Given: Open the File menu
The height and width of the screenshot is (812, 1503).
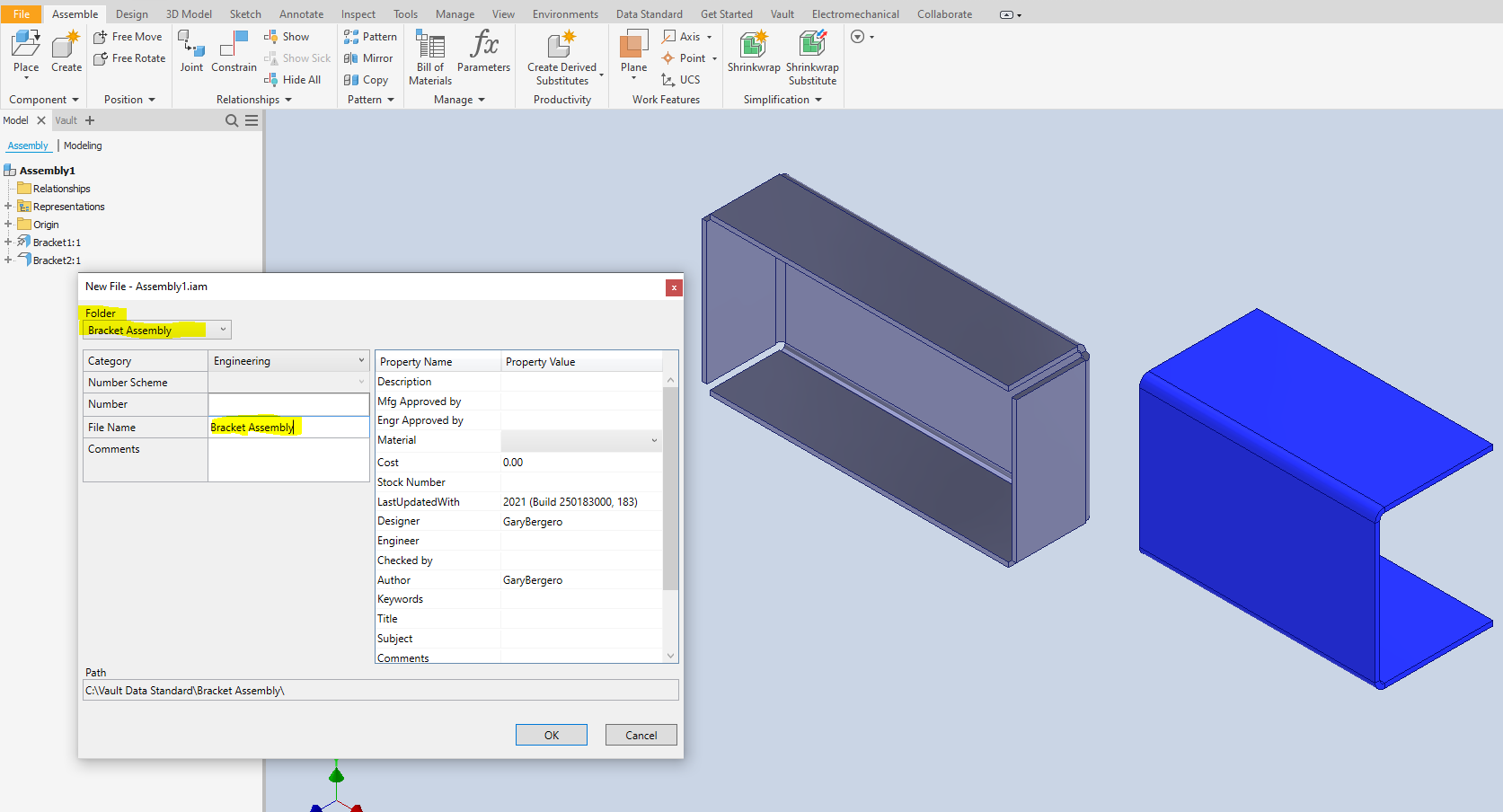Looking at the screenshot, I should pyautogui.click(x=22, y=14).
